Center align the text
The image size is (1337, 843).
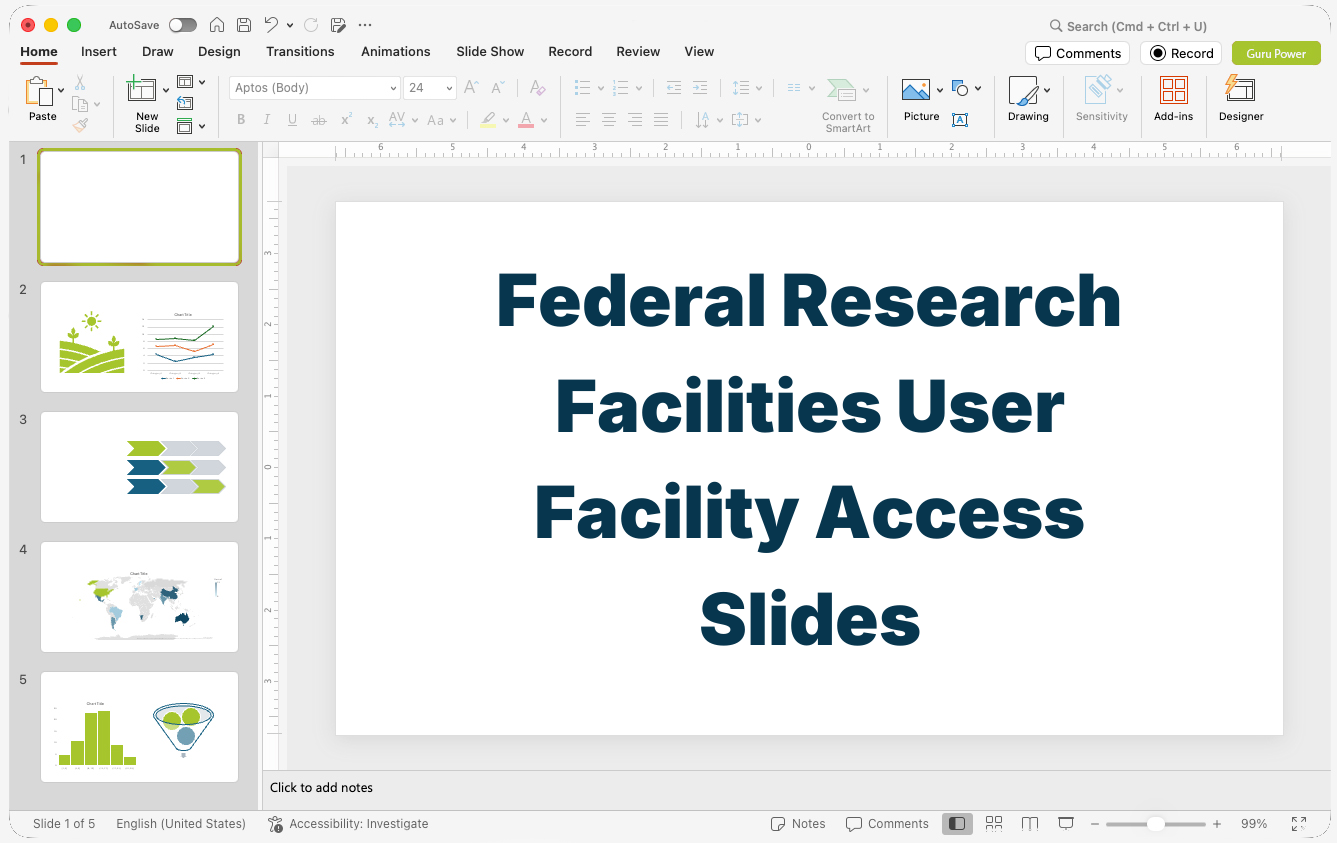[x=608, y=120]
